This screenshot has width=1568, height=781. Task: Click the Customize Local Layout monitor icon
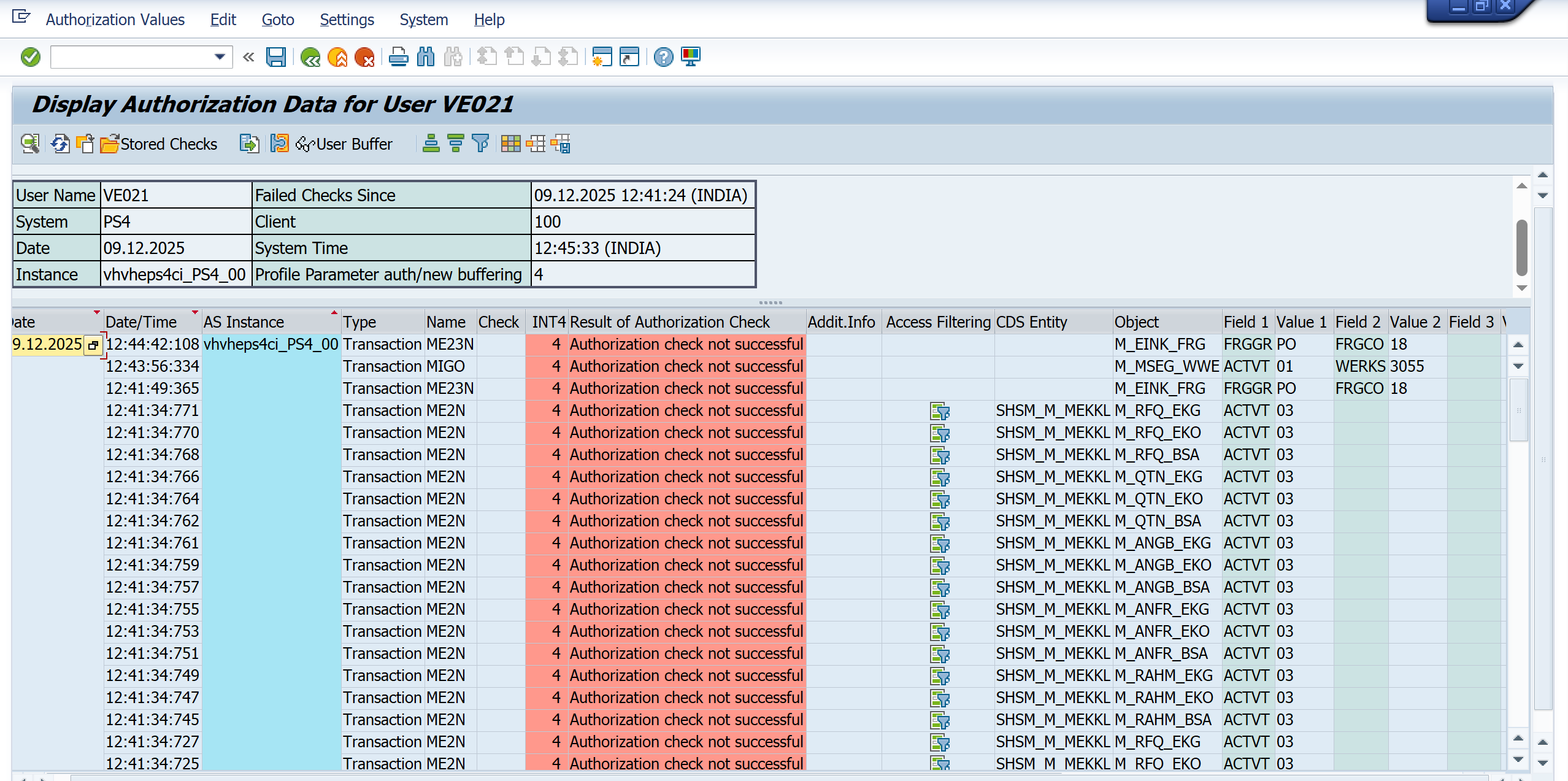(691, 57)
